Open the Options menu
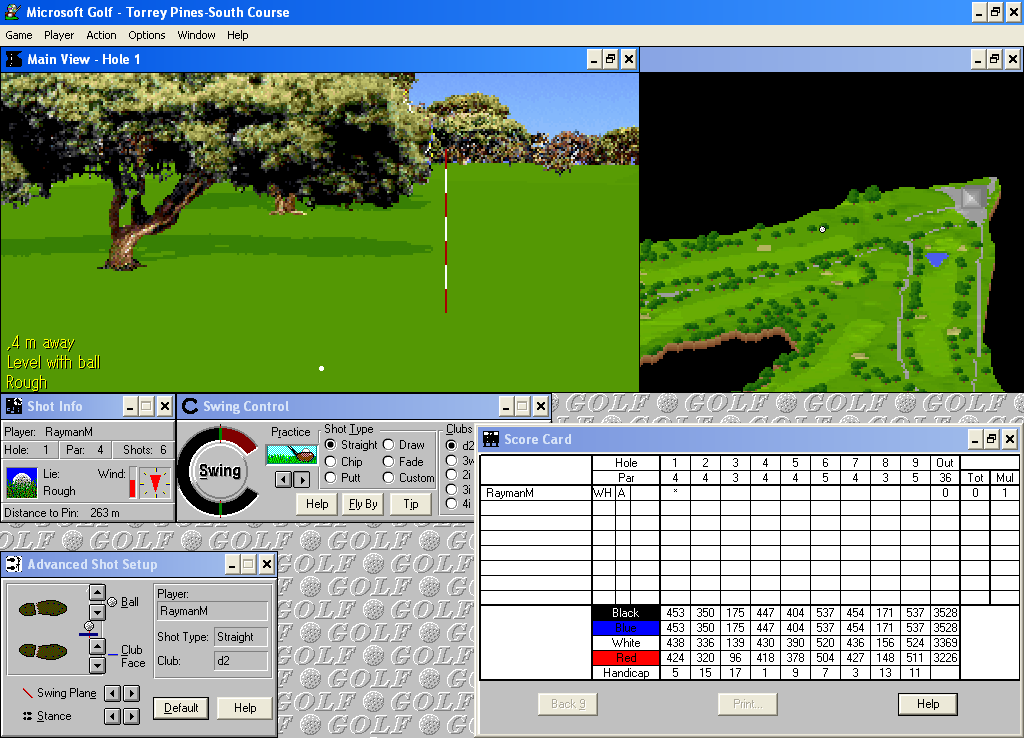Viewport: 1024px width, 738px height. [x=147, y=35]
